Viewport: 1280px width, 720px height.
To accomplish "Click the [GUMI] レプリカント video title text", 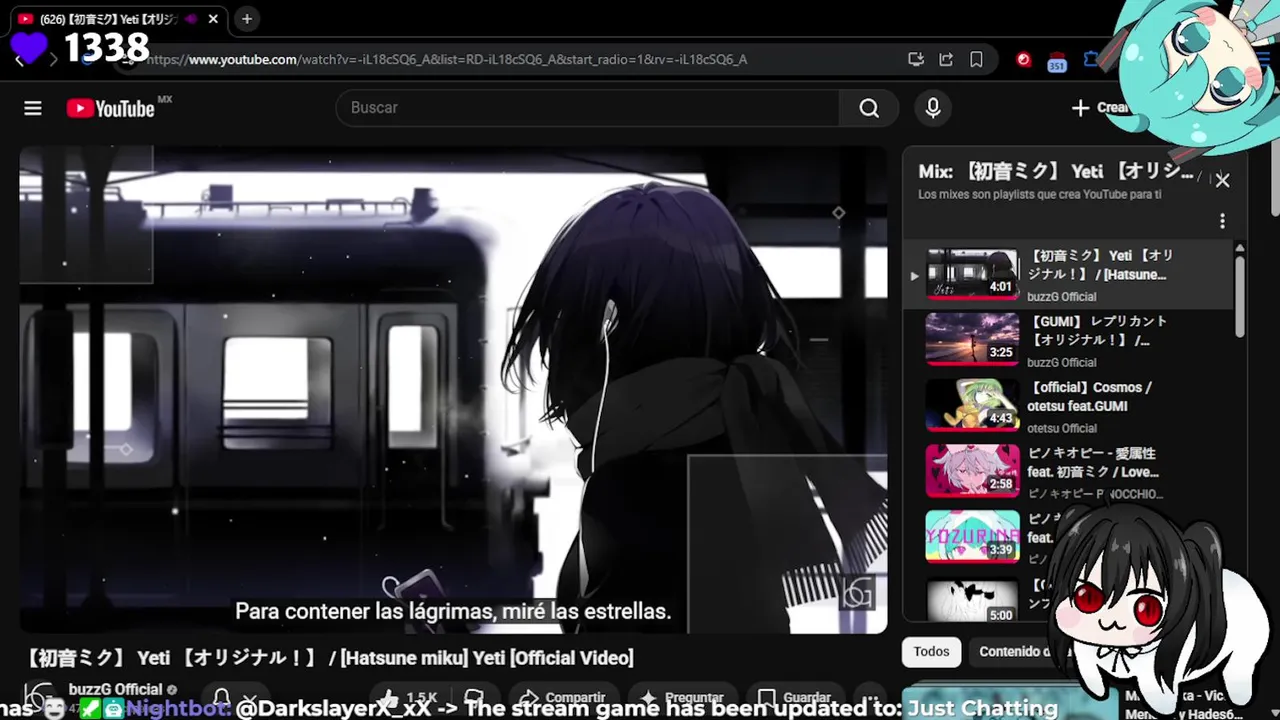I will coord(1097,331).
